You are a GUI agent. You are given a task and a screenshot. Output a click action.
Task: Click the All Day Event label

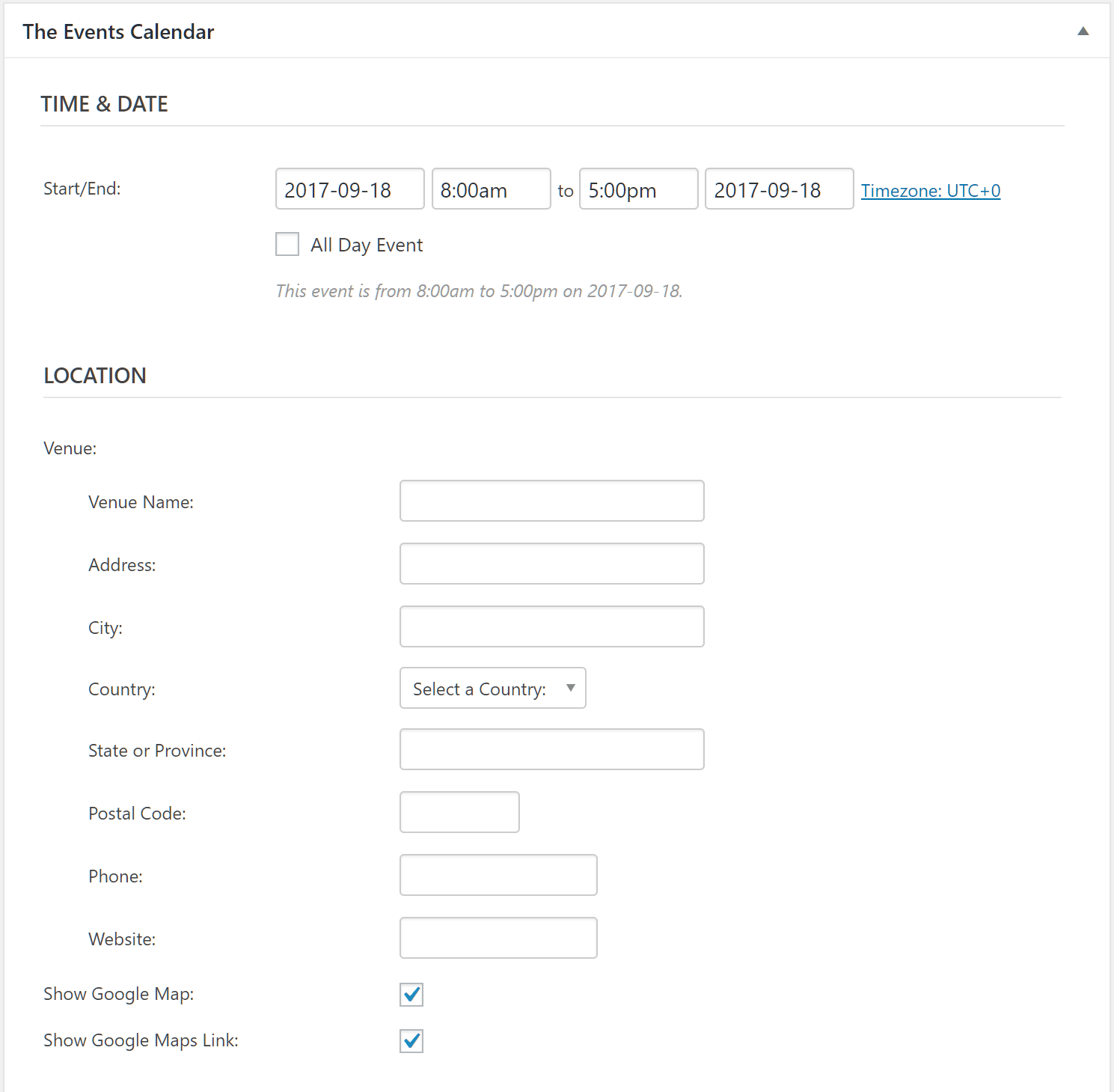[x=367, y=245]
